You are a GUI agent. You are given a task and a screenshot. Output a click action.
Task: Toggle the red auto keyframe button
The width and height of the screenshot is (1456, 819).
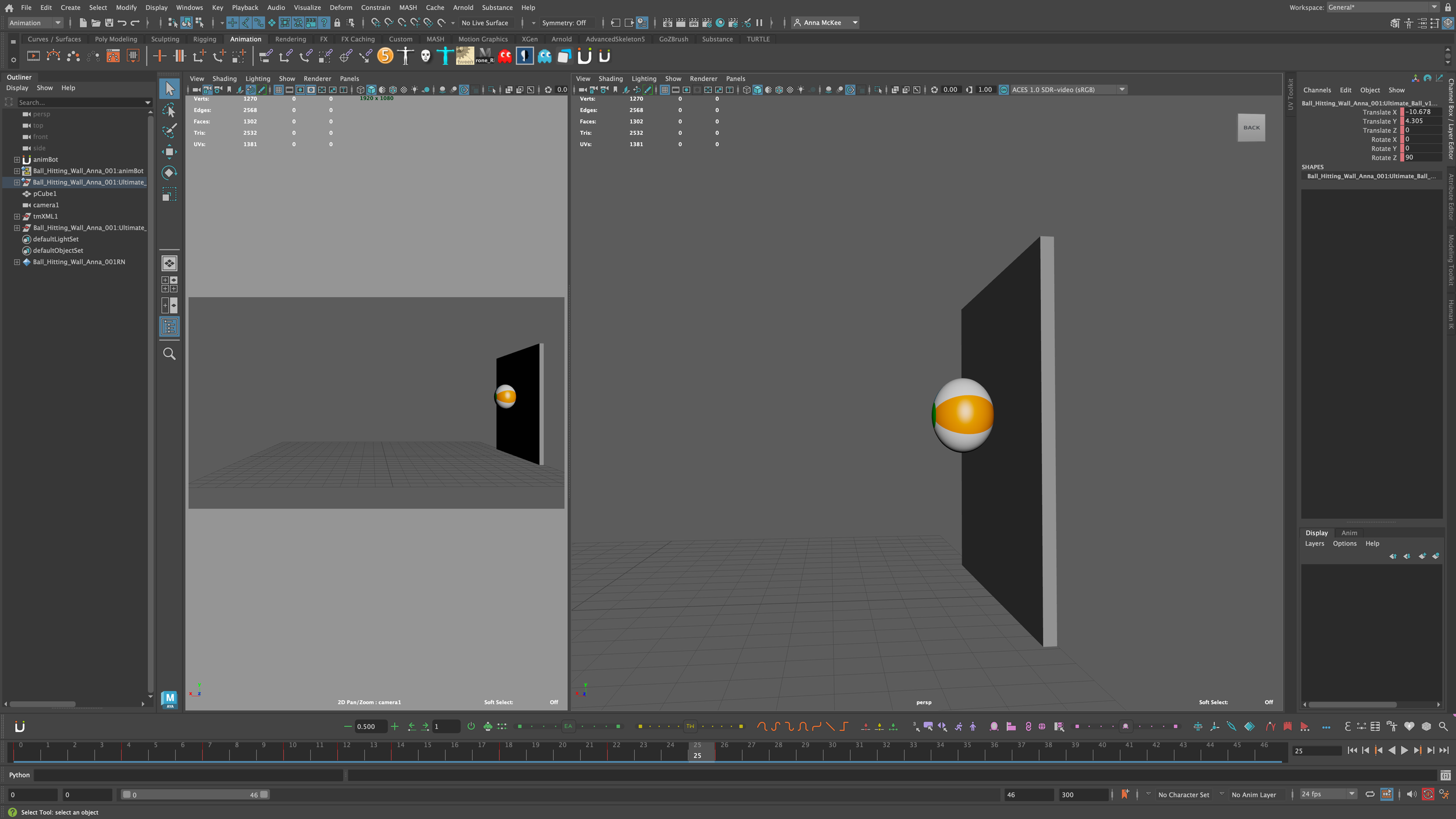1427,795
